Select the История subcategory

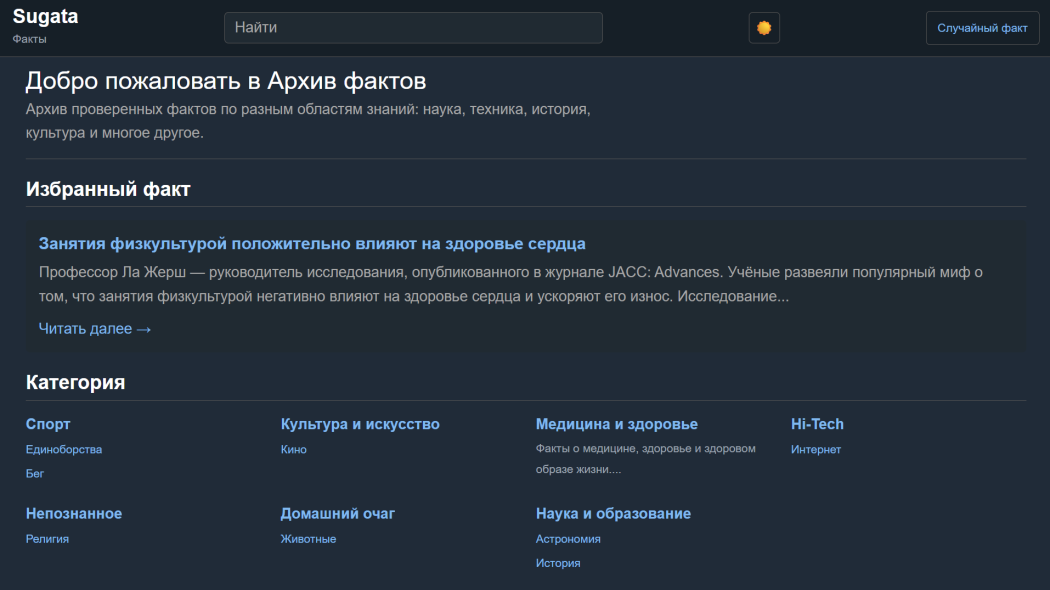[558, 563]
